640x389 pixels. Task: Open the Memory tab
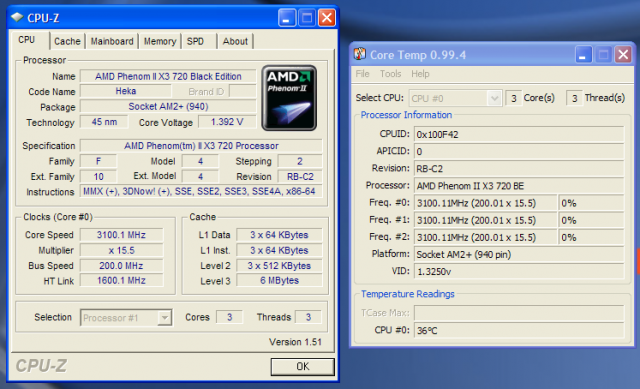click(x=160, y=41)
